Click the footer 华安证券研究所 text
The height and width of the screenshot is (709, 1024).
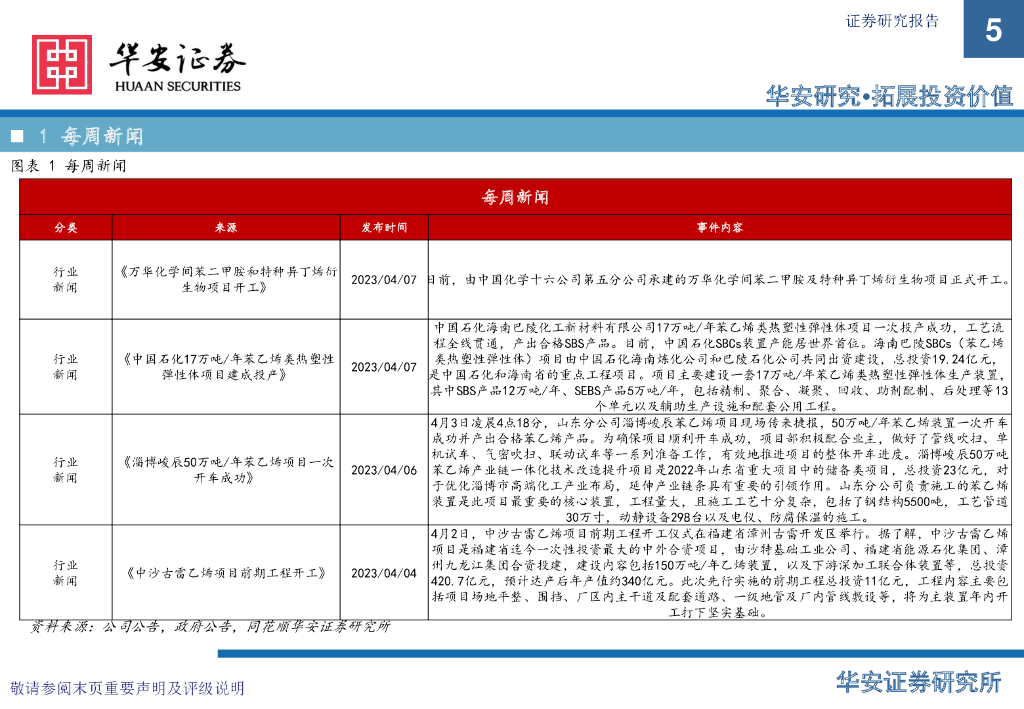(919, 682)
